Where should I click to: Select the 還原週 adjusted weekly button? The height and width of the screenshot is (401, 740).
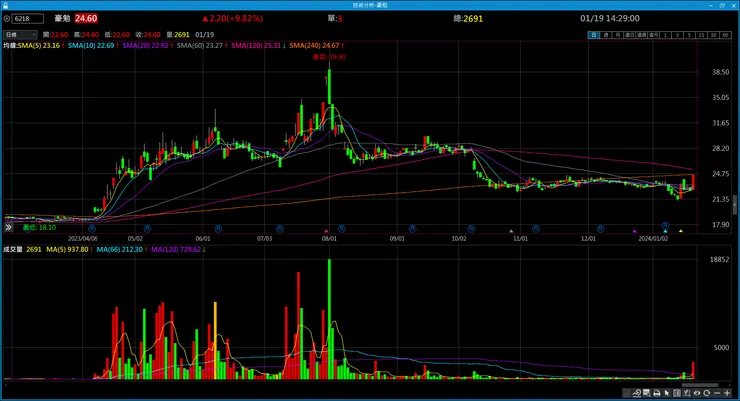click(x=642, y=35)
